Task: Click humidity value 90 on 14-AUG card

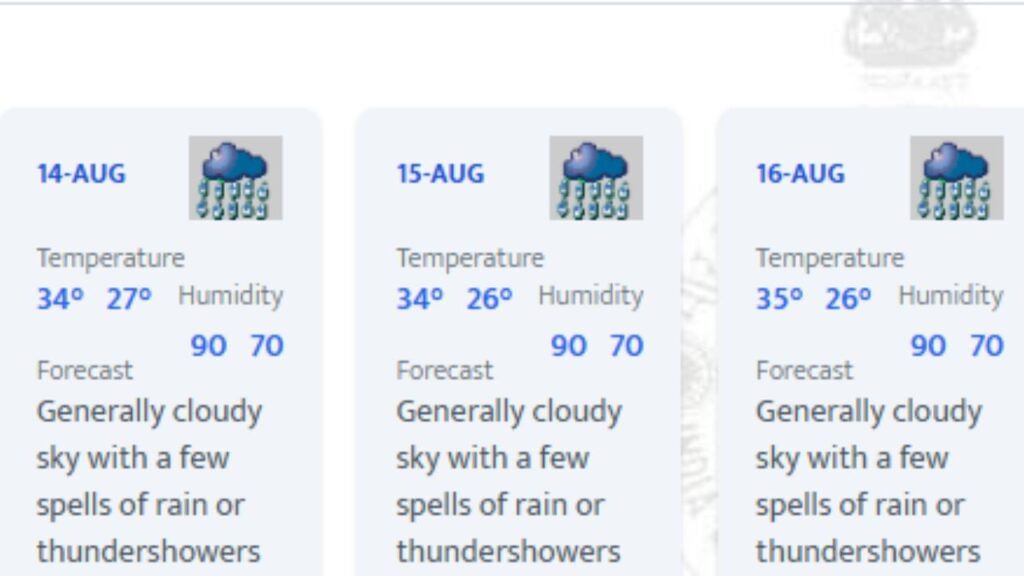Action: [x=208, y=345]
